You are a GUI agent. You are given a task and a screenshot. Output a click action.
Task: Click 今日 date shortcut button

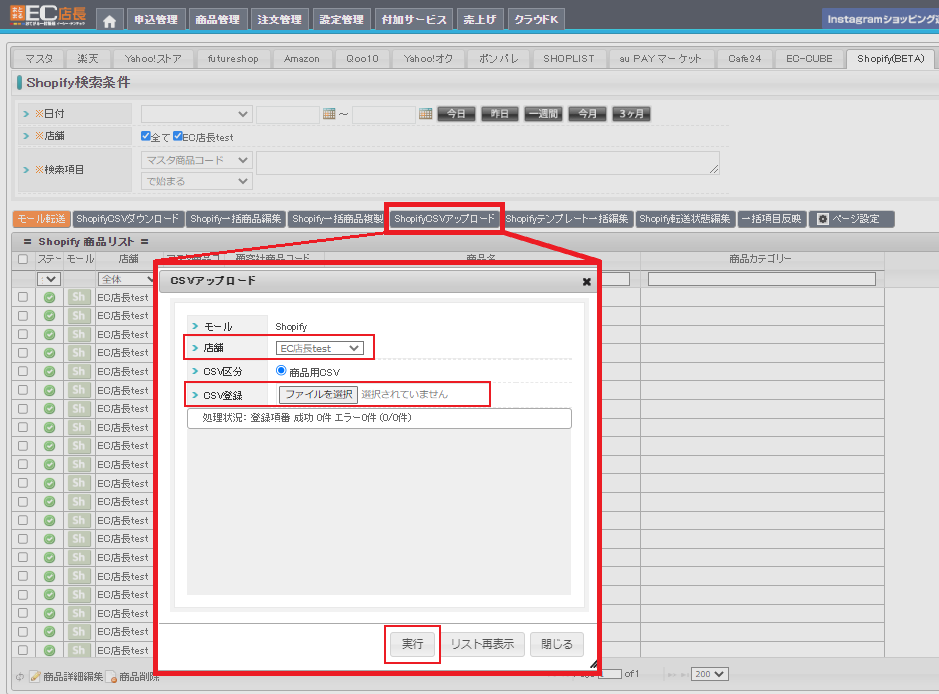pos(456,114)
